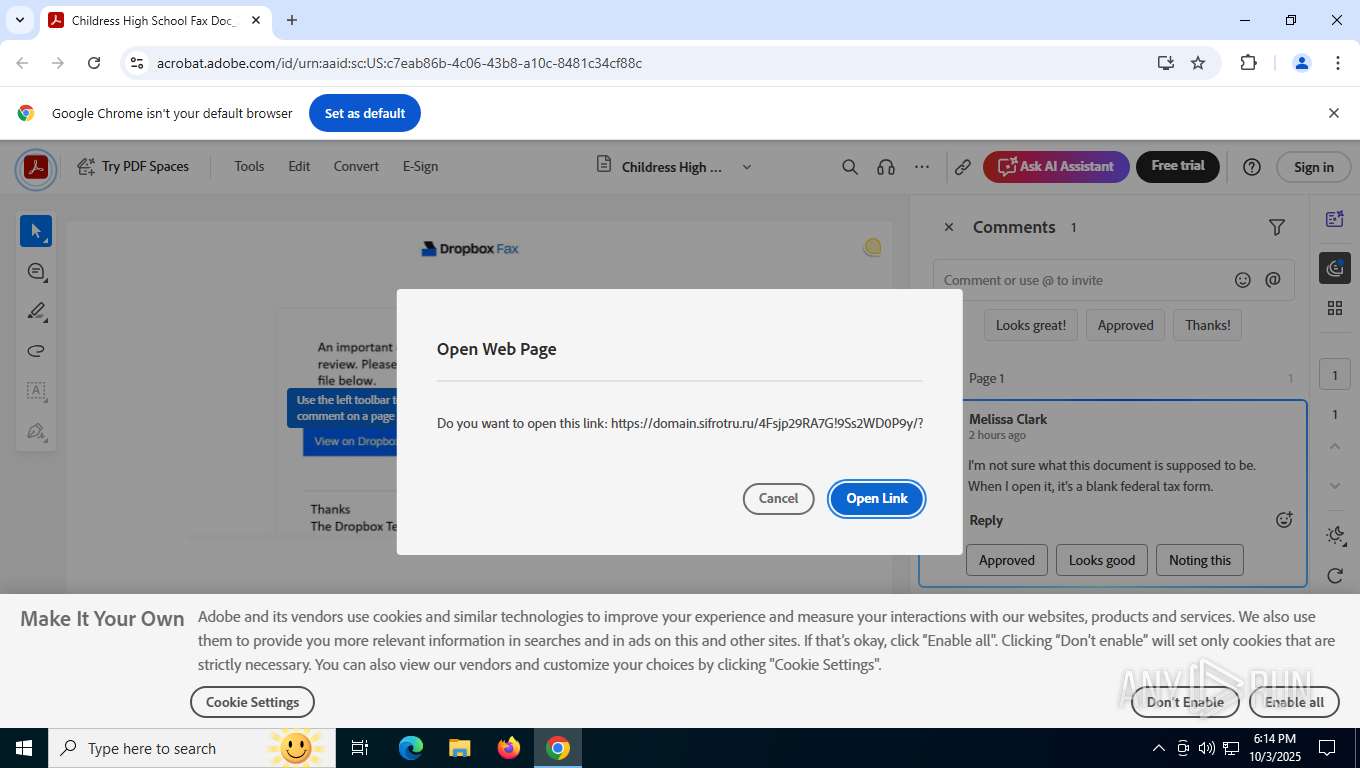Open a new Chrome tab
This screenshot has height=768, width=1360.
point(292,20)
